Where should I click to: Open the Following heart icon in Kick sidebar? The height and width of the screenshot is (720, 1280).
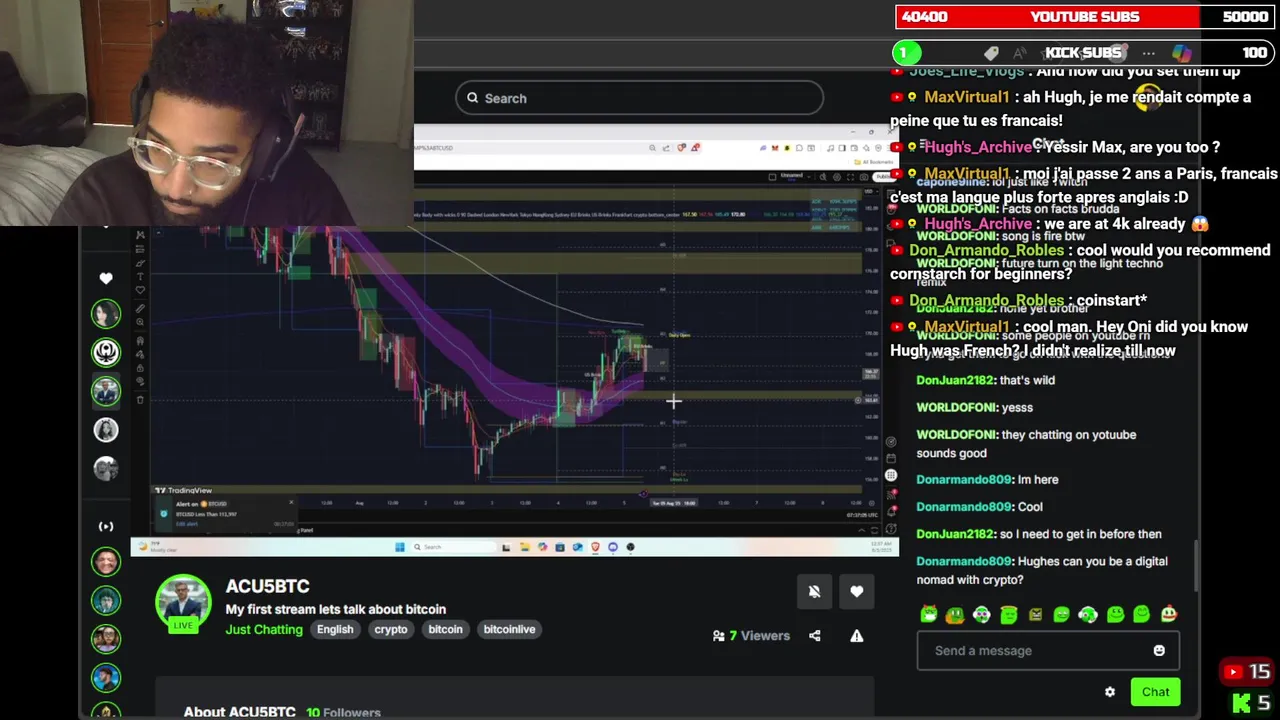[x=106, y=278]
